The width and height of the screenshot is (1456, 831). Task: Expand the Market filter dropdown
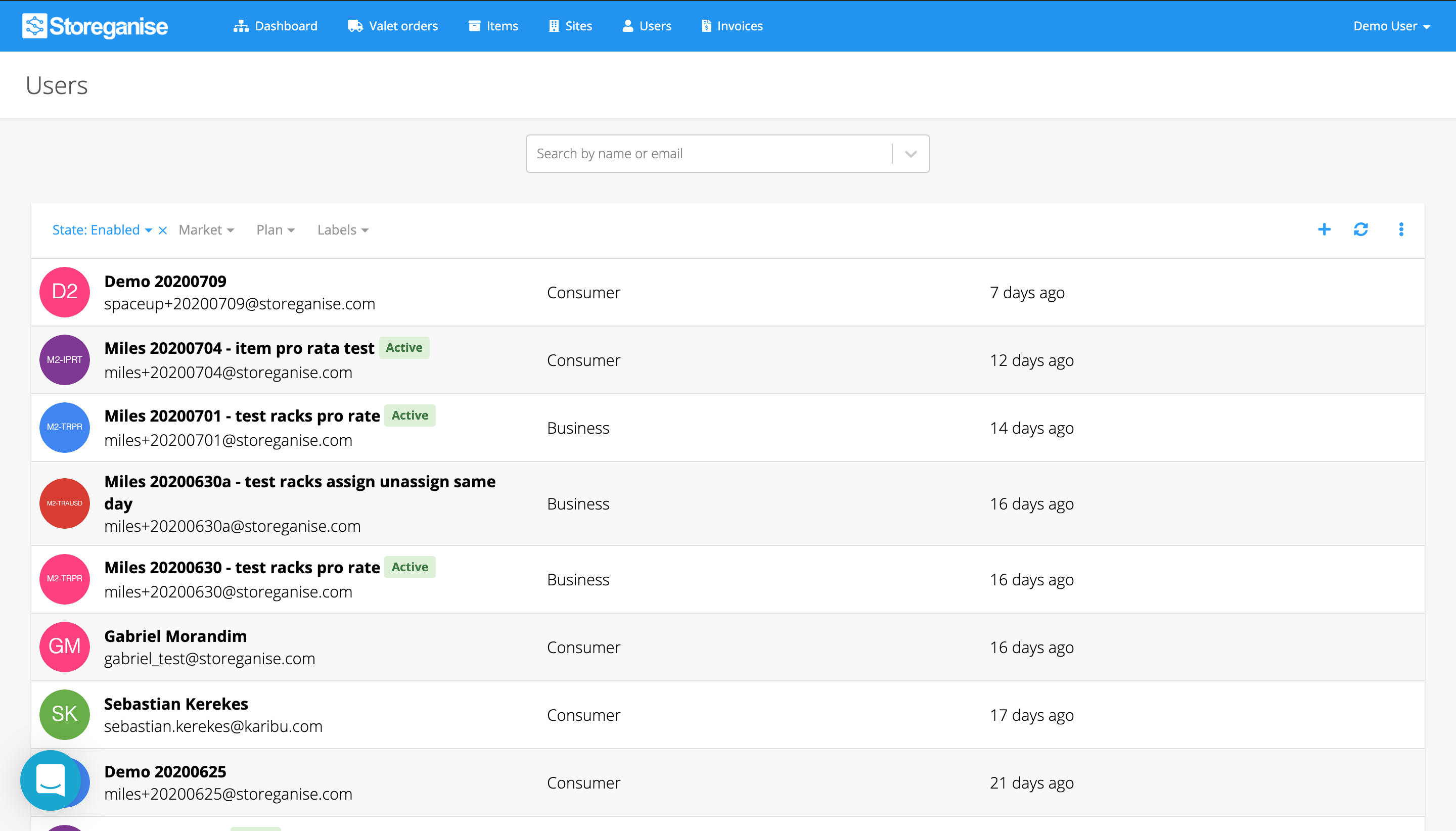[206, 230]
